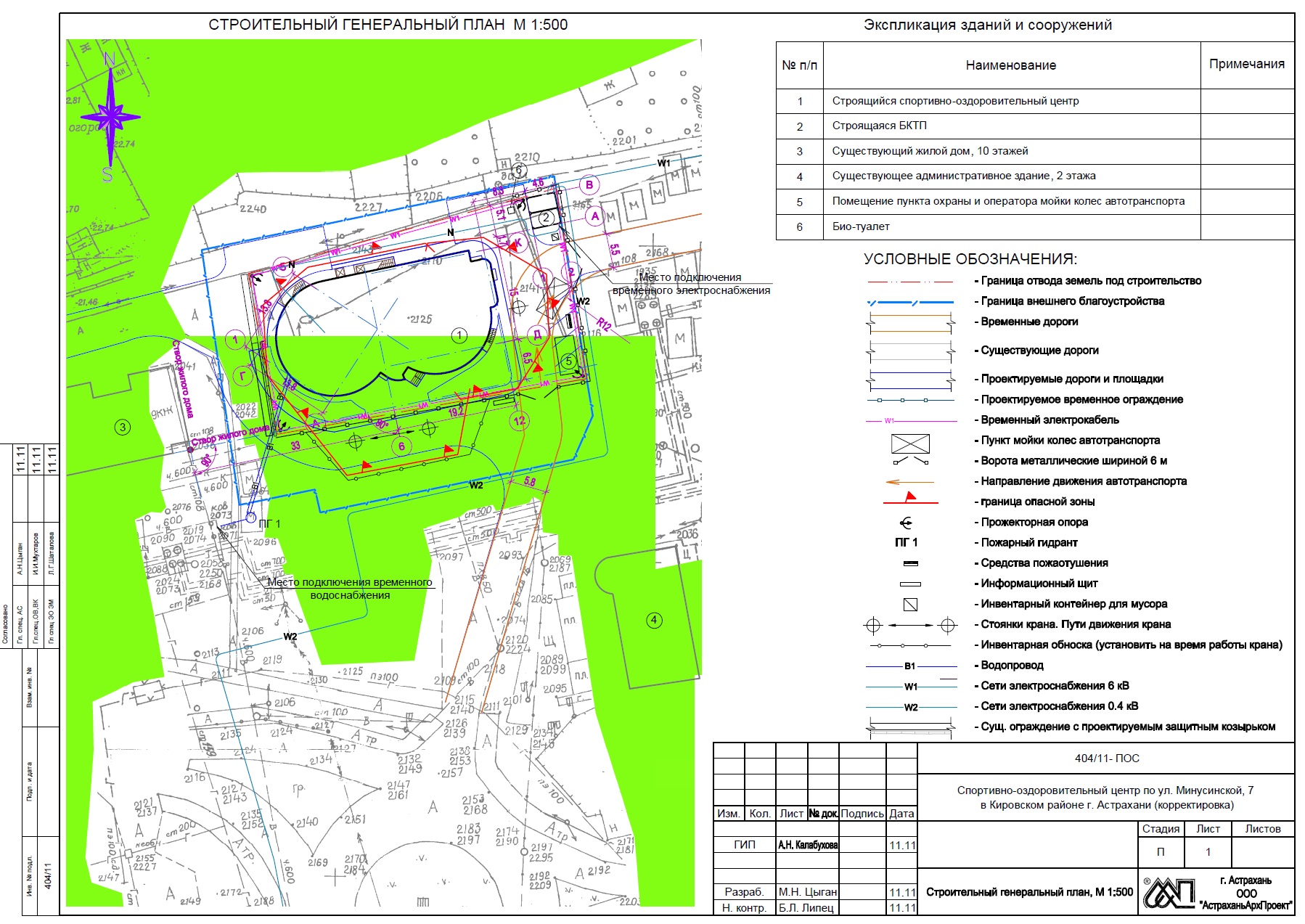This screenshot has width=1305, height=924.
Task: Select the 'Листов' cell in title block
Action: coord(1263,829)
